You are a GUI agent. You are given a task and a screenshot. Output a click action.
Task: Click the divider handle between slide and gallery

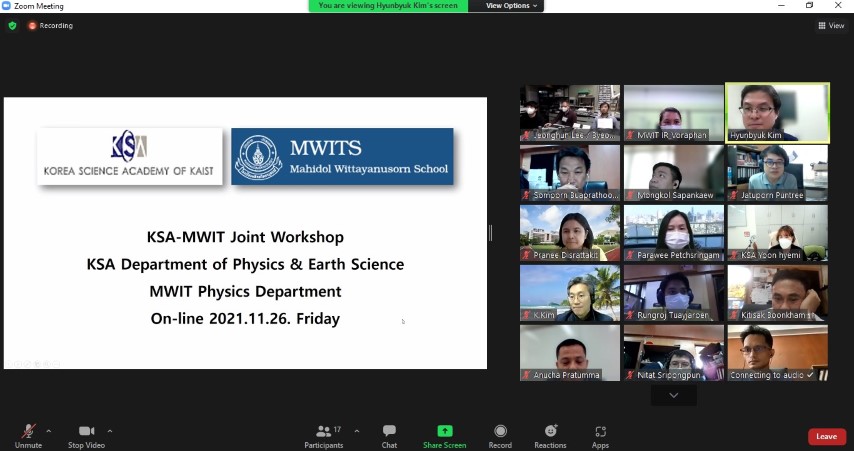(491, 233)
